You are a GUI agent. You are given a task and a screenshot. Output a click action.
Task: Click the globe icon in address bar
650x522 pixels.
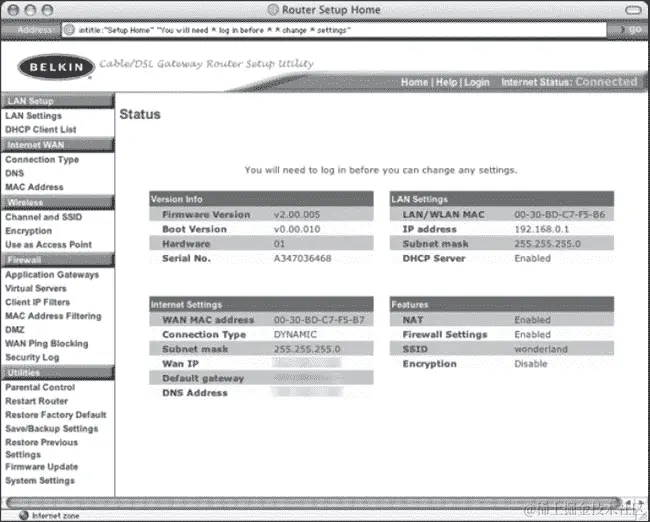pyautogui.click(x=69, y=30)
